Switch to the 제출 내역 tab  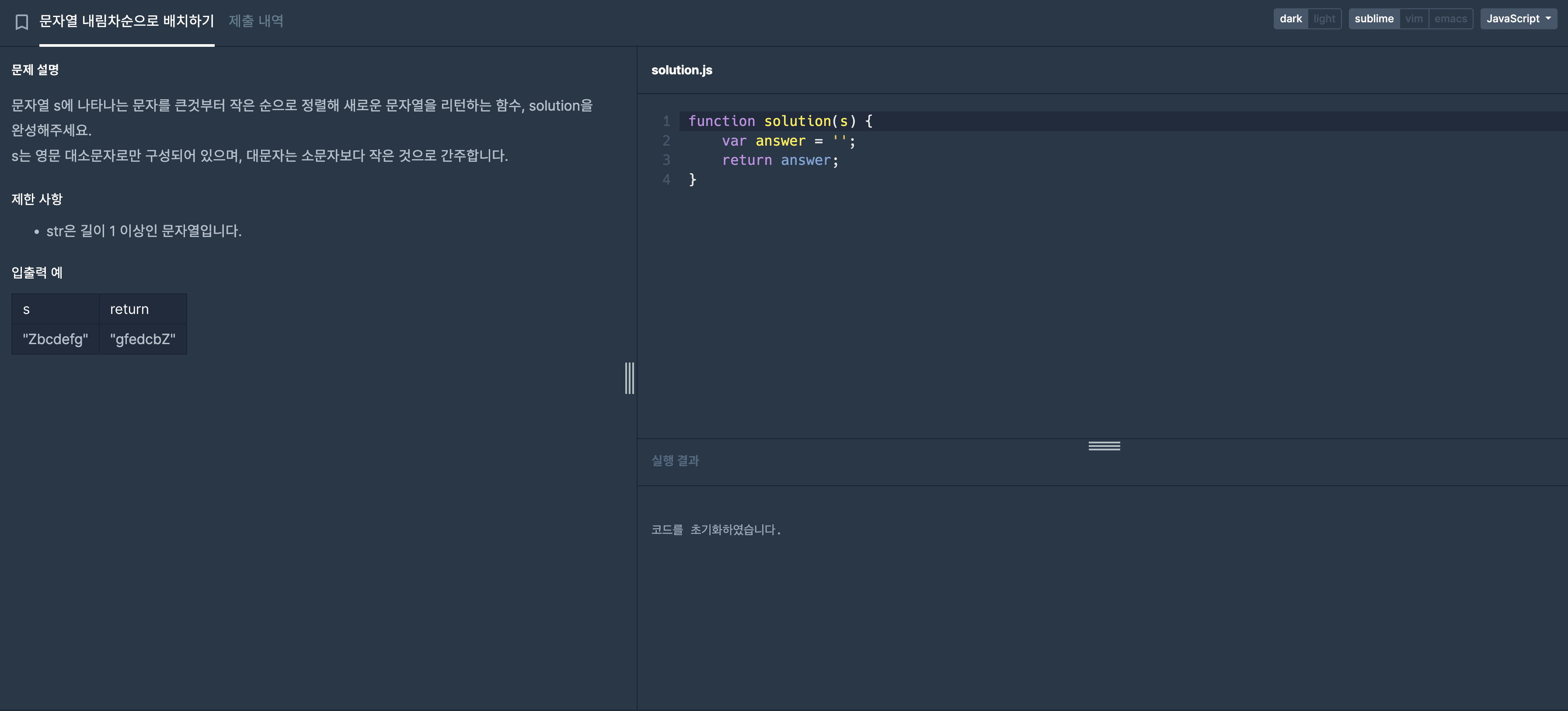point(256,21)
